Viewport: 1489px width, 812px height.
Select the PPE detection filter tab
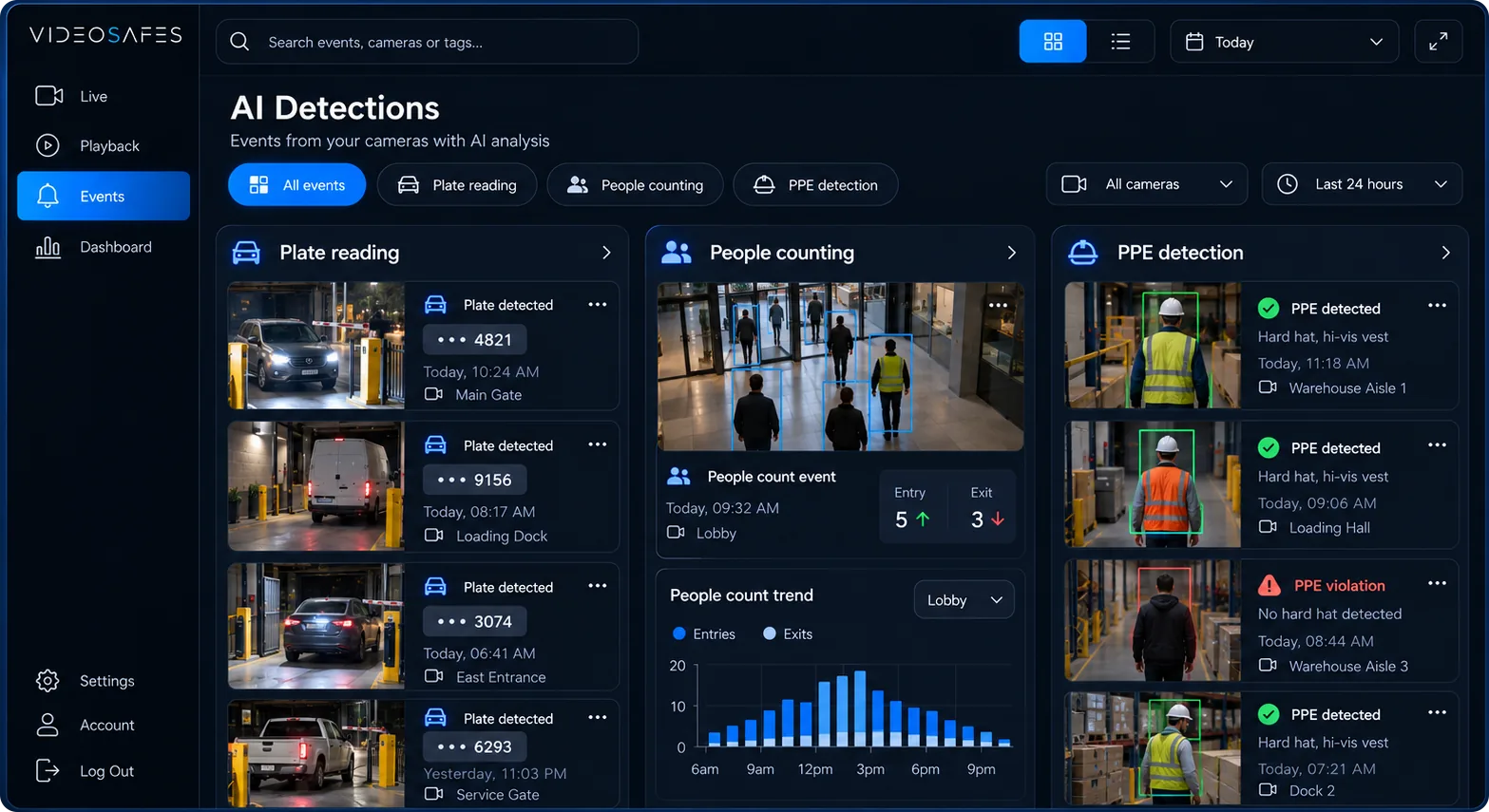(815, 185)
